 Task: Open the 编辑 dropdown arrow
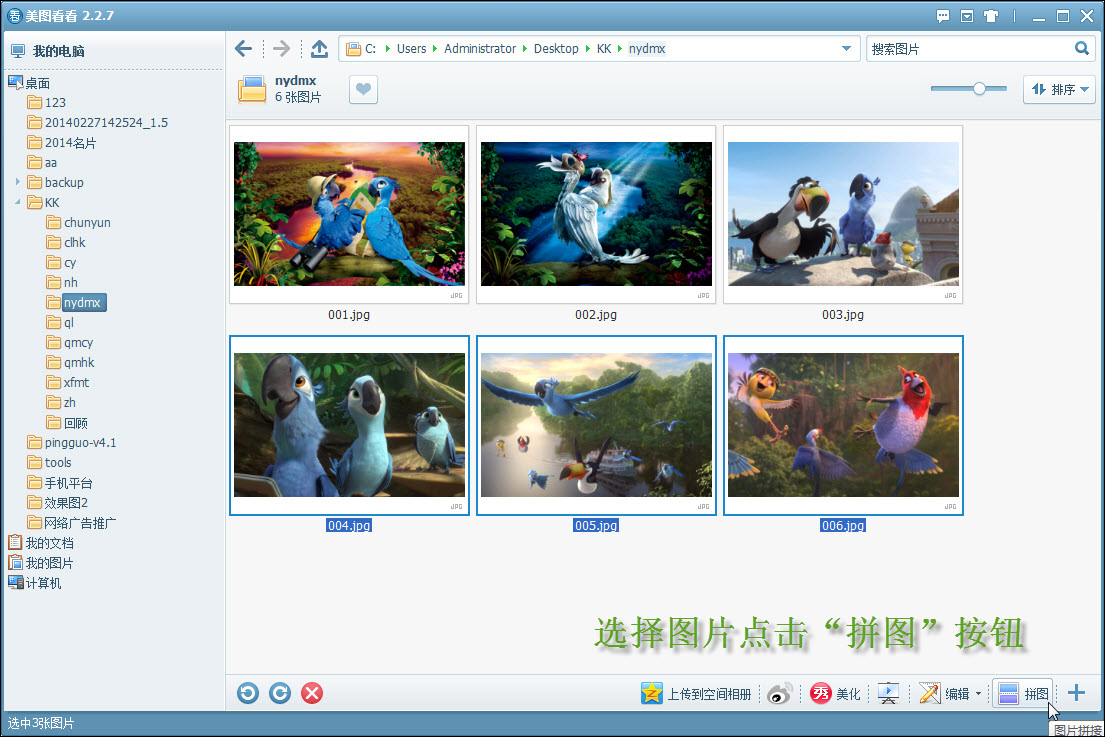979,694
